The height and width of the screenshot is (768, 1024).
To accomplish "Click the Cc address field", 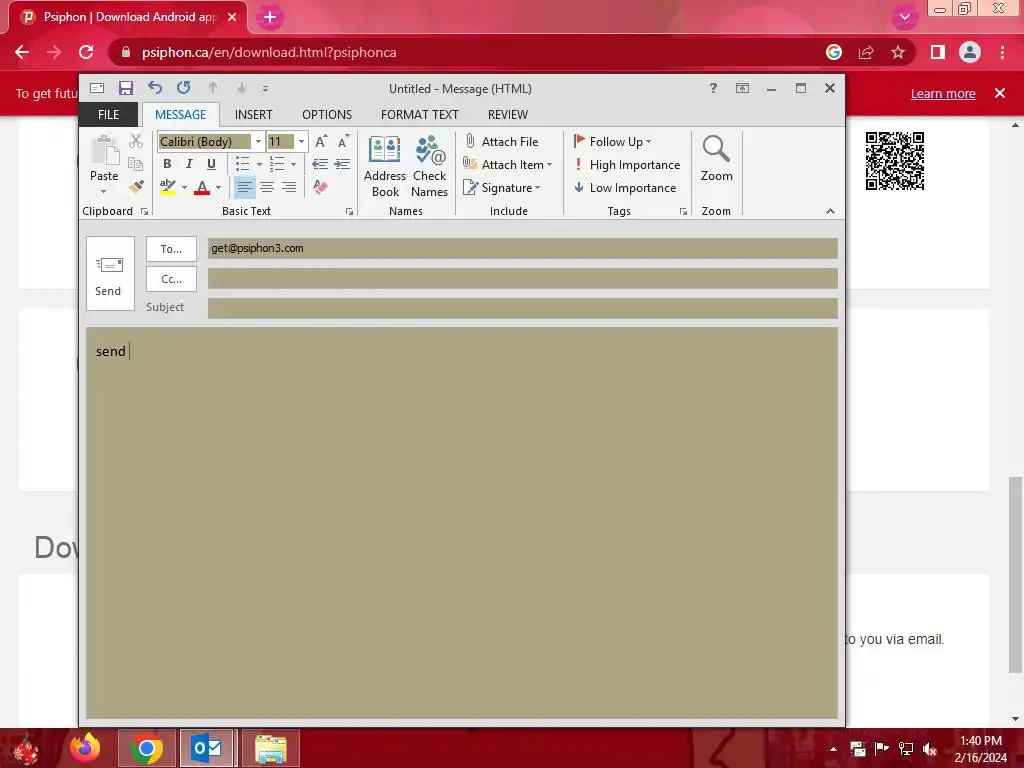I will (522, 278).
